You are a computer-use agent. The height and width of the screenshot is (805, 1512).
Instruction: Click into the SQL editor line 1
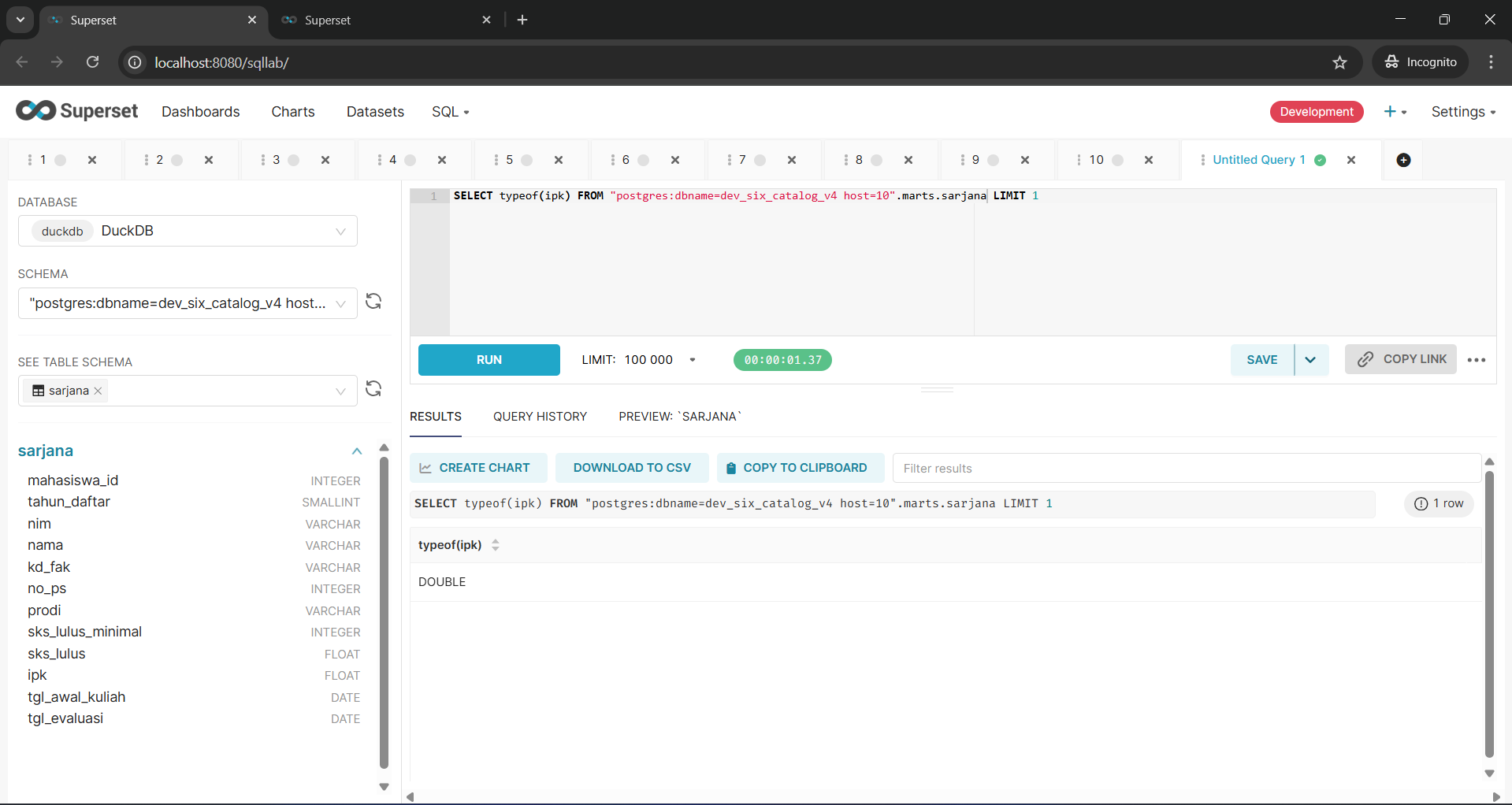pos(975,196)
